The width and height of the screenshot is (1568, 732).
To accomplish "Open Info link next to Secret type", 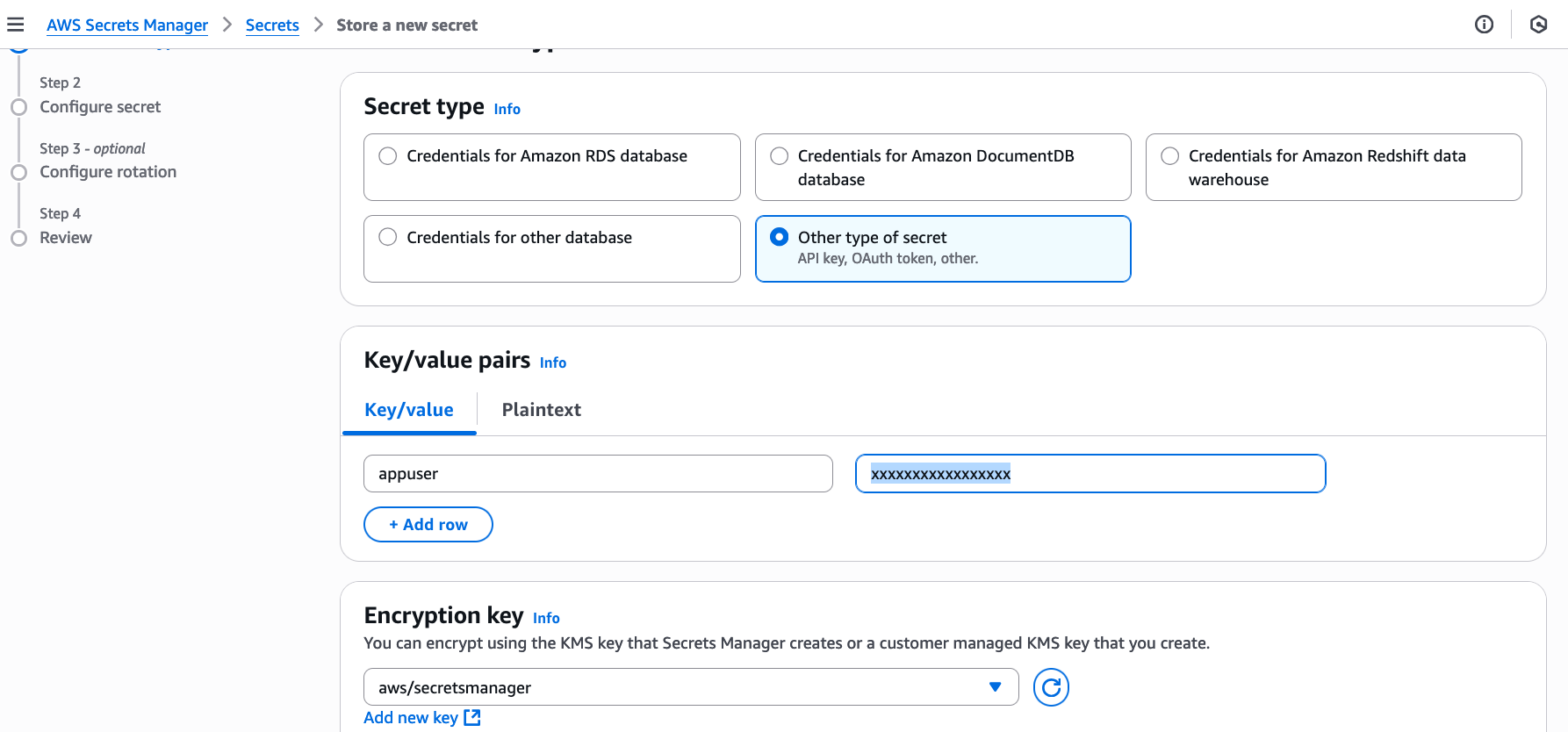I will (507, 110).
